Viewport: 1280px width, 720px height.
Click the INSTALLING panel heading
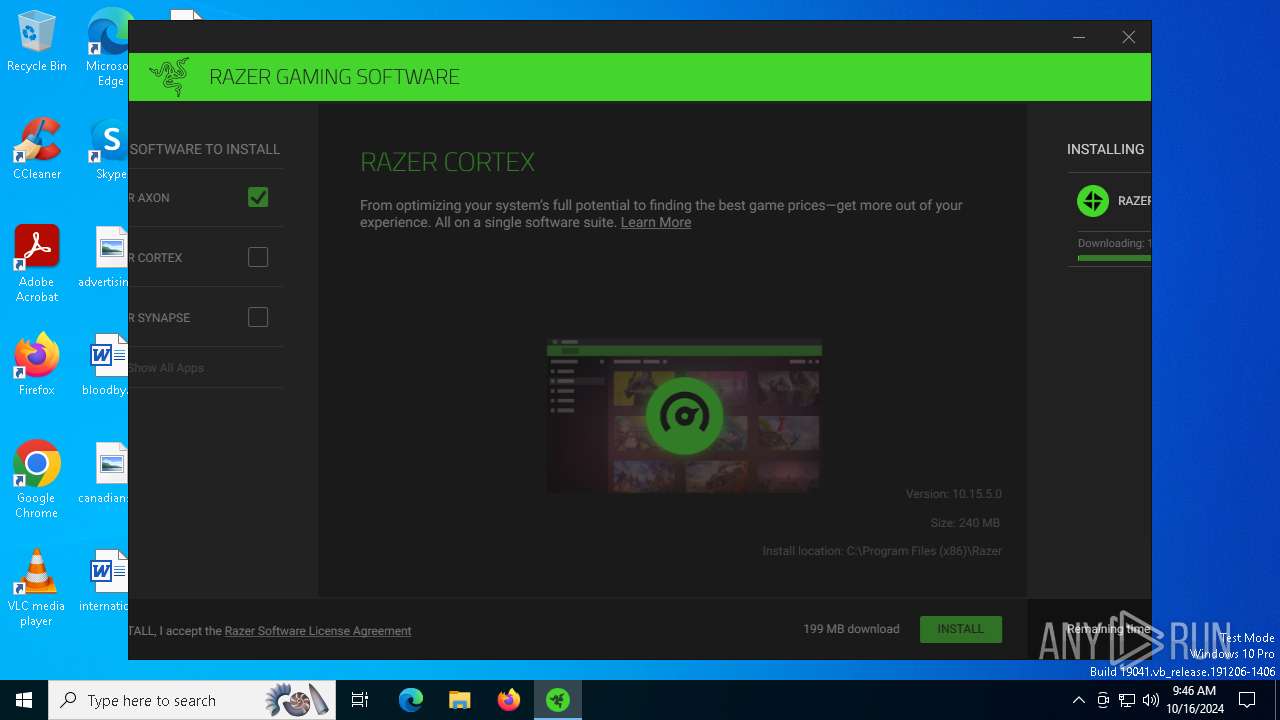coord(1105,149)
